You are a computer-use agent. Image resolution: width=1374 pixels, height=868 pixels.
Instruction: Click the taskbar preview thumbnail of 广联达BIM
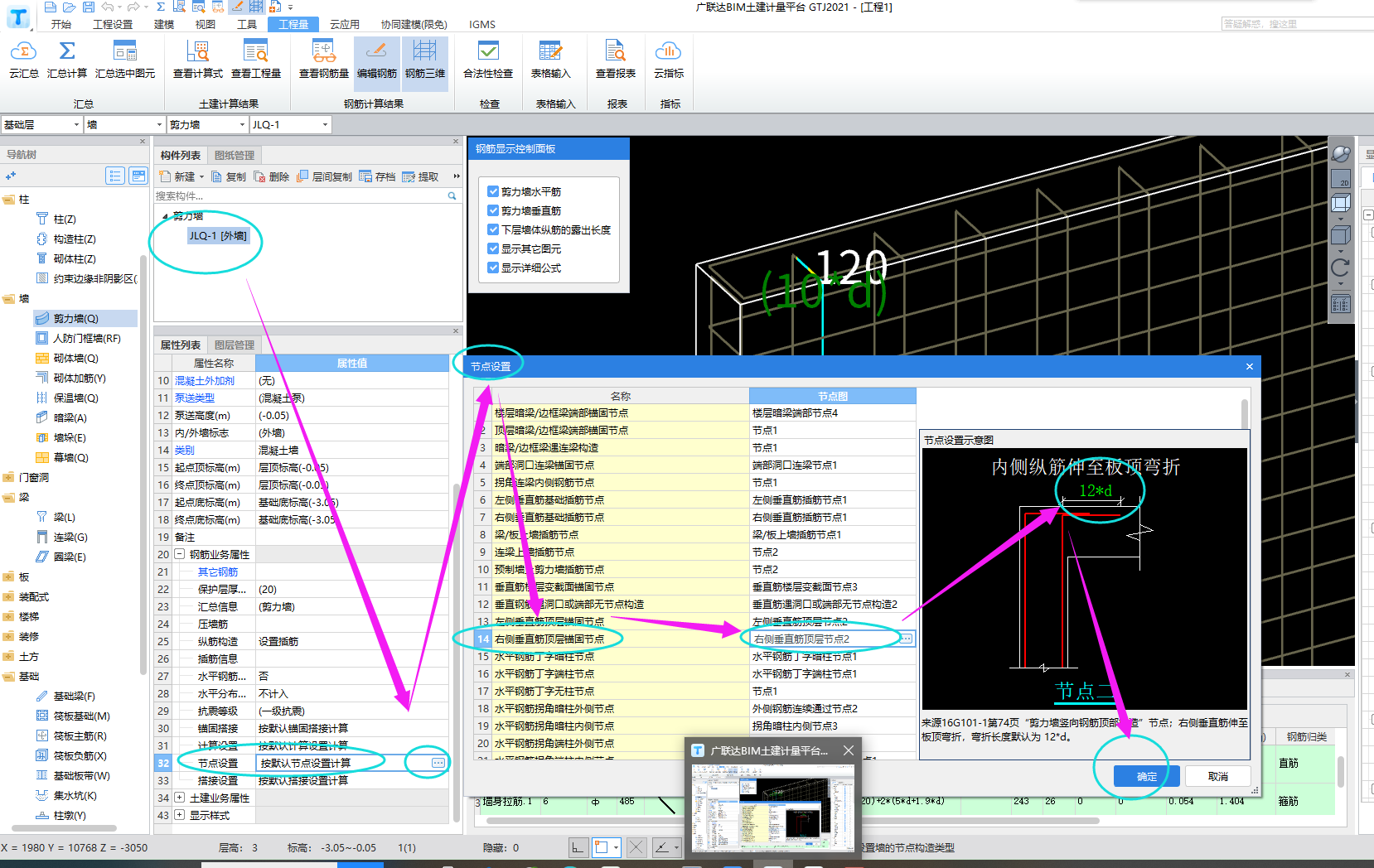click(773, 808)
